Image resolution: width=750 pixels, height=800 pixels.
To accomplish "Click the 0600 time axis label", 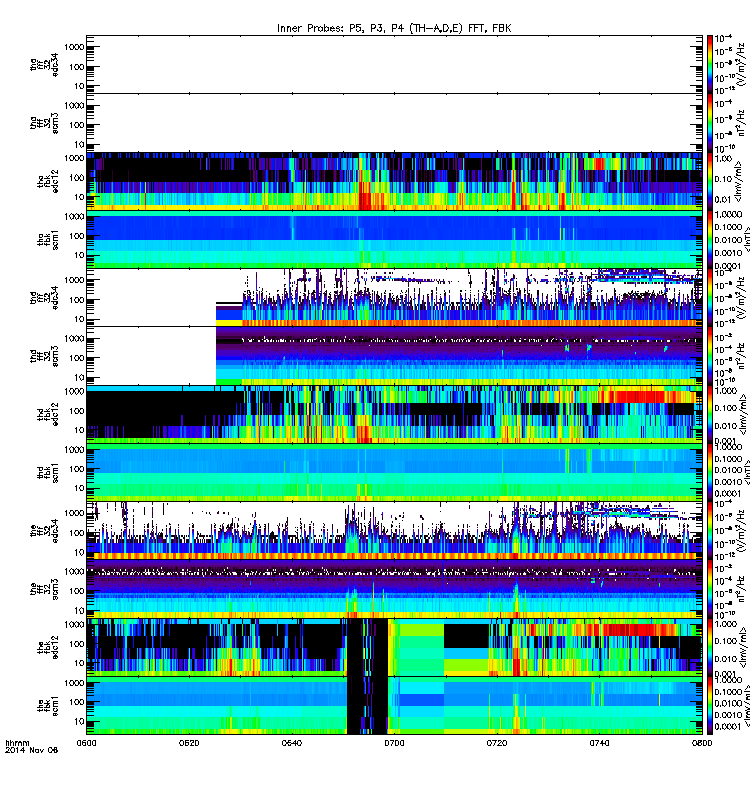I will [86, 743].
